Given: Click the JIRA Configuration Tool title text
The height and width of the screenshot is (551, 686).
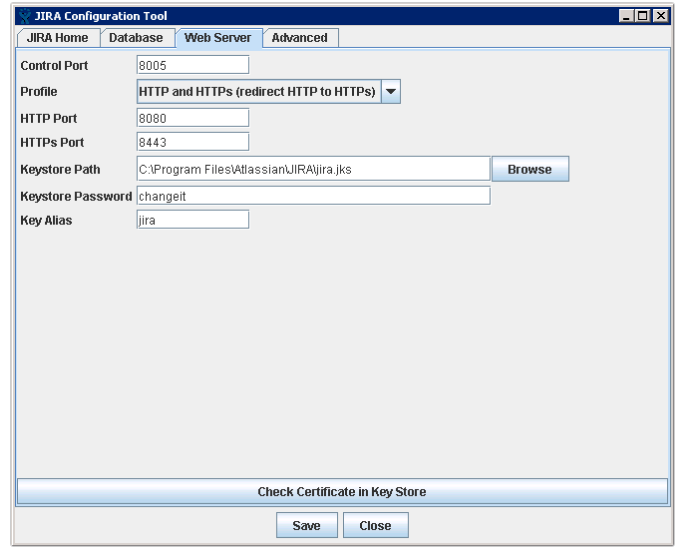Looking at the screenshot, I should [x=101, y=16].
